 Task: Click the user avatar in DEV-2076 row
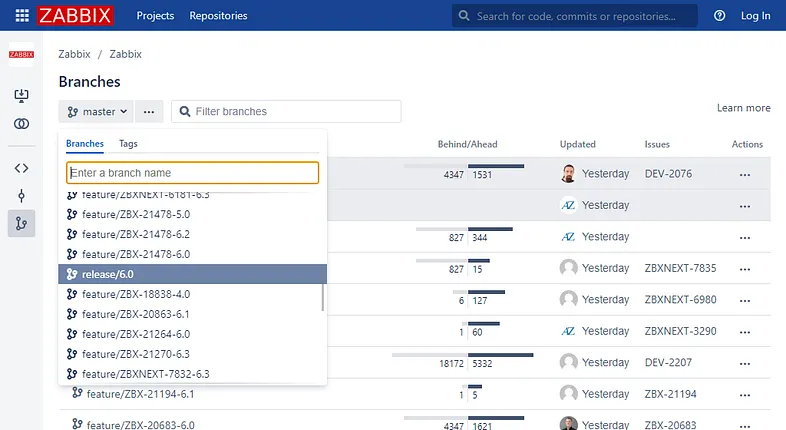[x=568, y=173]
